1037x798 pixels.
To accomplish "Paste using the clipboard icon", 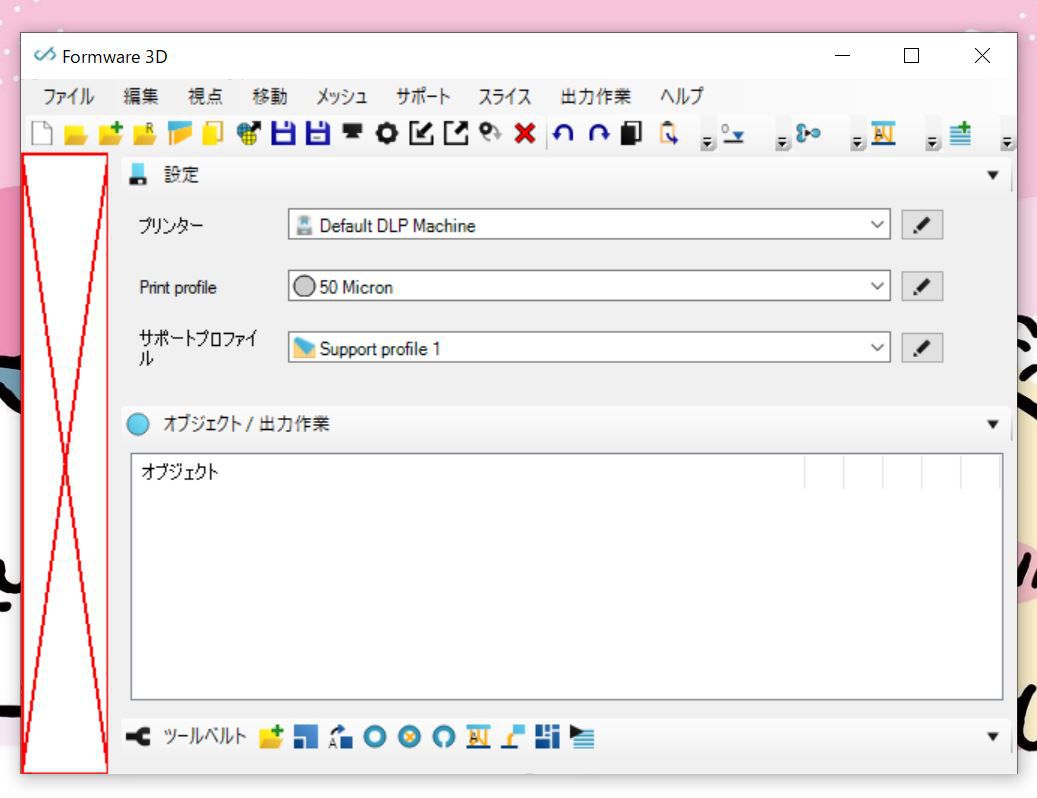I will click(668, 134).
